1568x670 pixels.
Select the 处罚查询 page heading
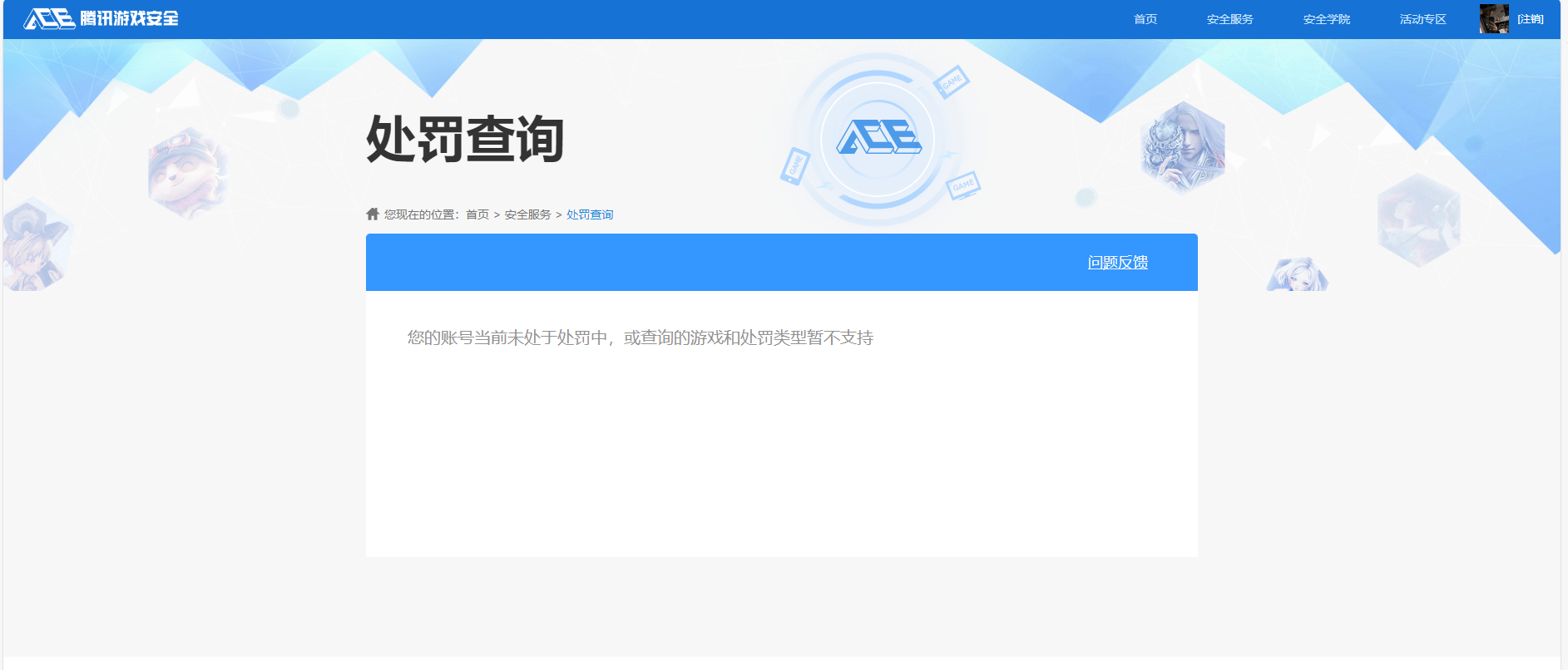point(466,139)
